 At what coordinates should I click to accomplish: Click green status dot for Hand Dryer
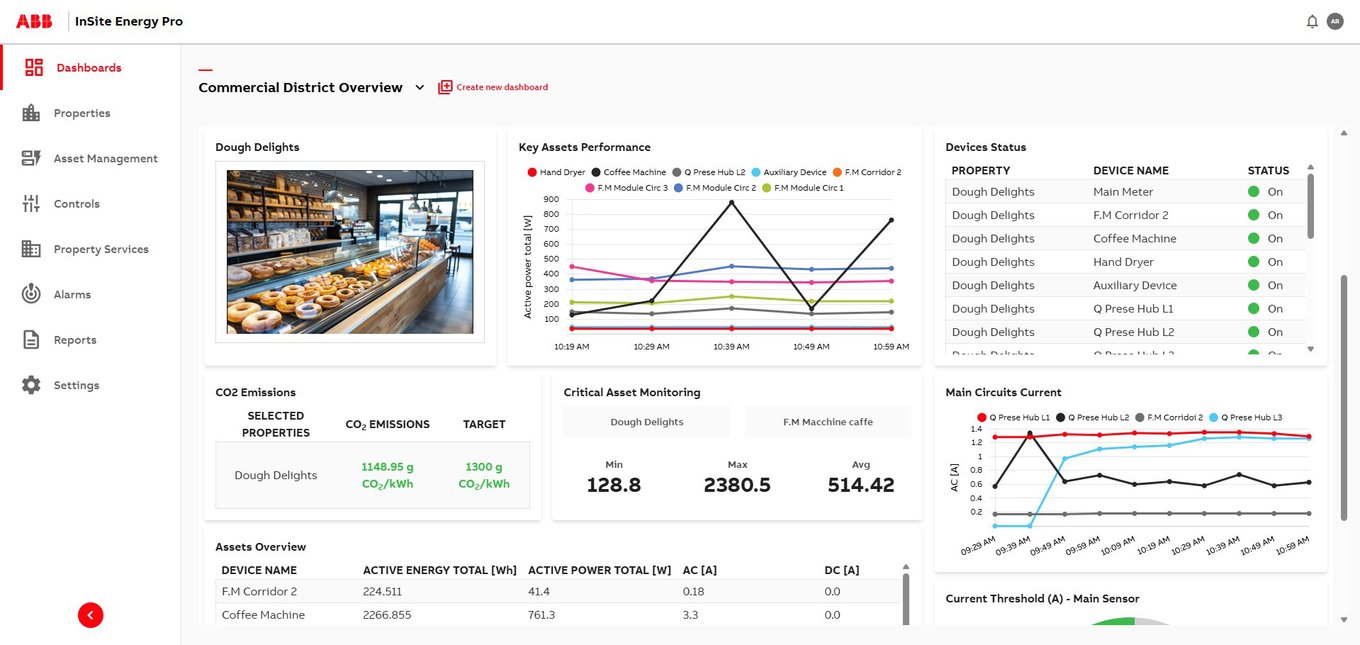point(1253,262)
